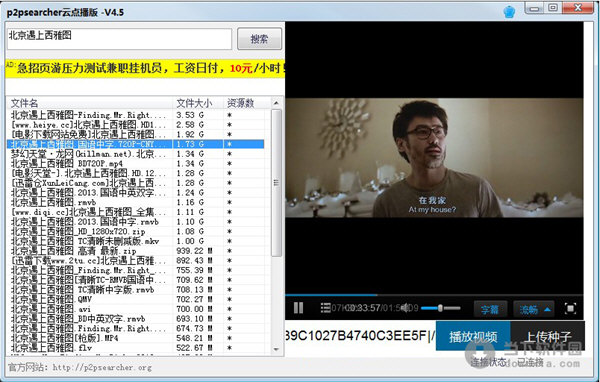Select the [枪版].MP4 result

coord(135,338)
